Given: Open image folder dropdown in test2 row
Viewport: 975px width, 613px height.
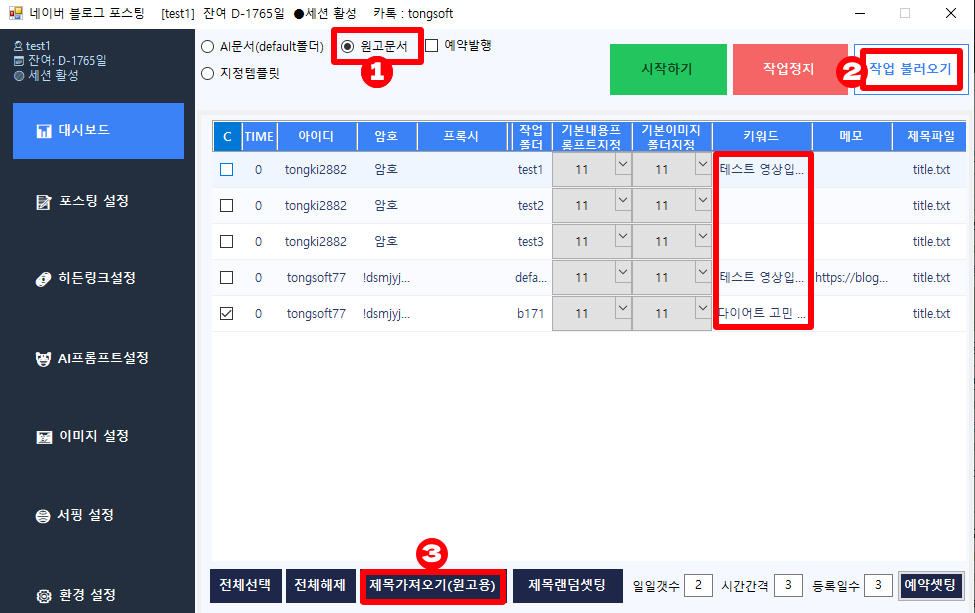Looking at the screenshot, I should pos(702,201).
